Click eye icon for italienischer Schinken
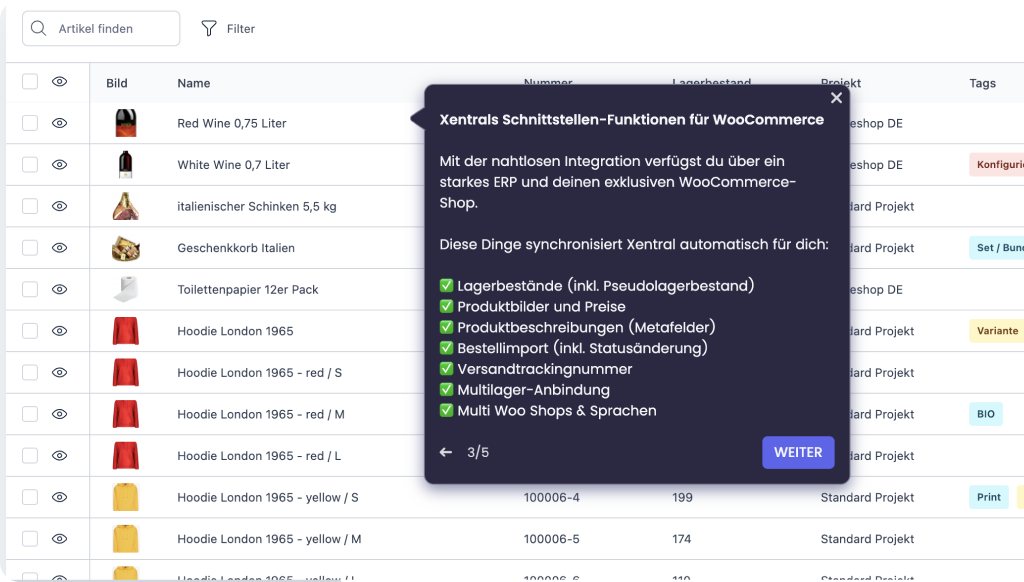Screen dimensions: 1024x582 point(59,206)
